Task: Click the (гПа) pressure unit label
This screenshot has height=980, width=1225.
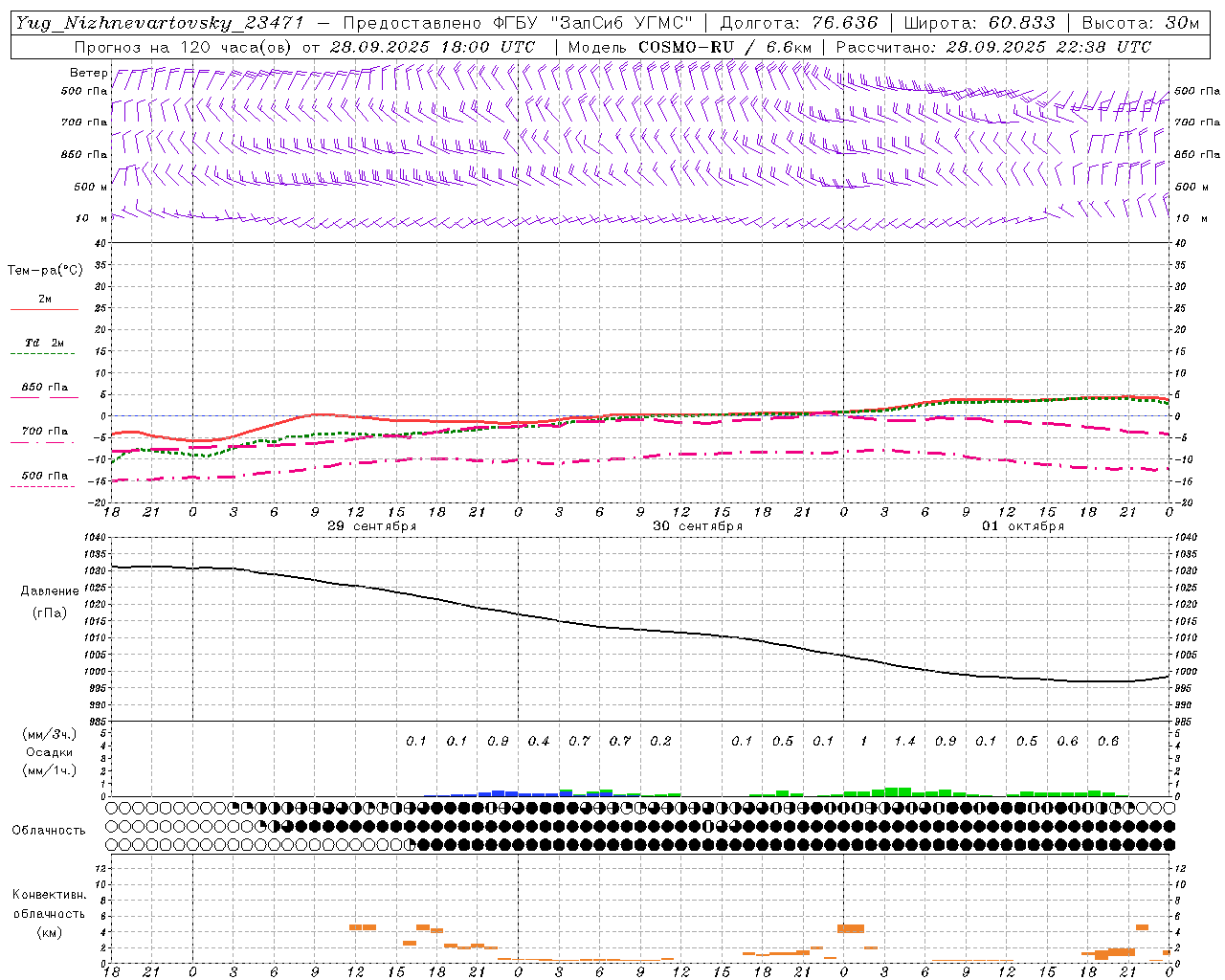Action: 49,612
